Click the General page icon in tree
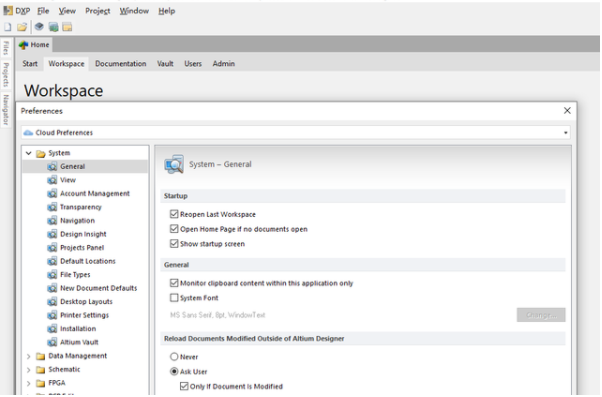 coord(52,167)
